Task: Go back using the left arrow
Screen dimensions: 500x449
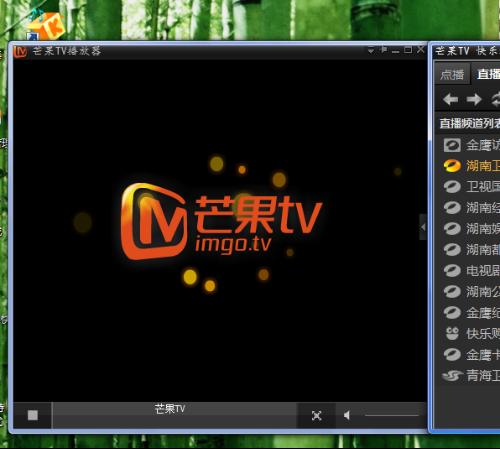Action: coord(450,99)
